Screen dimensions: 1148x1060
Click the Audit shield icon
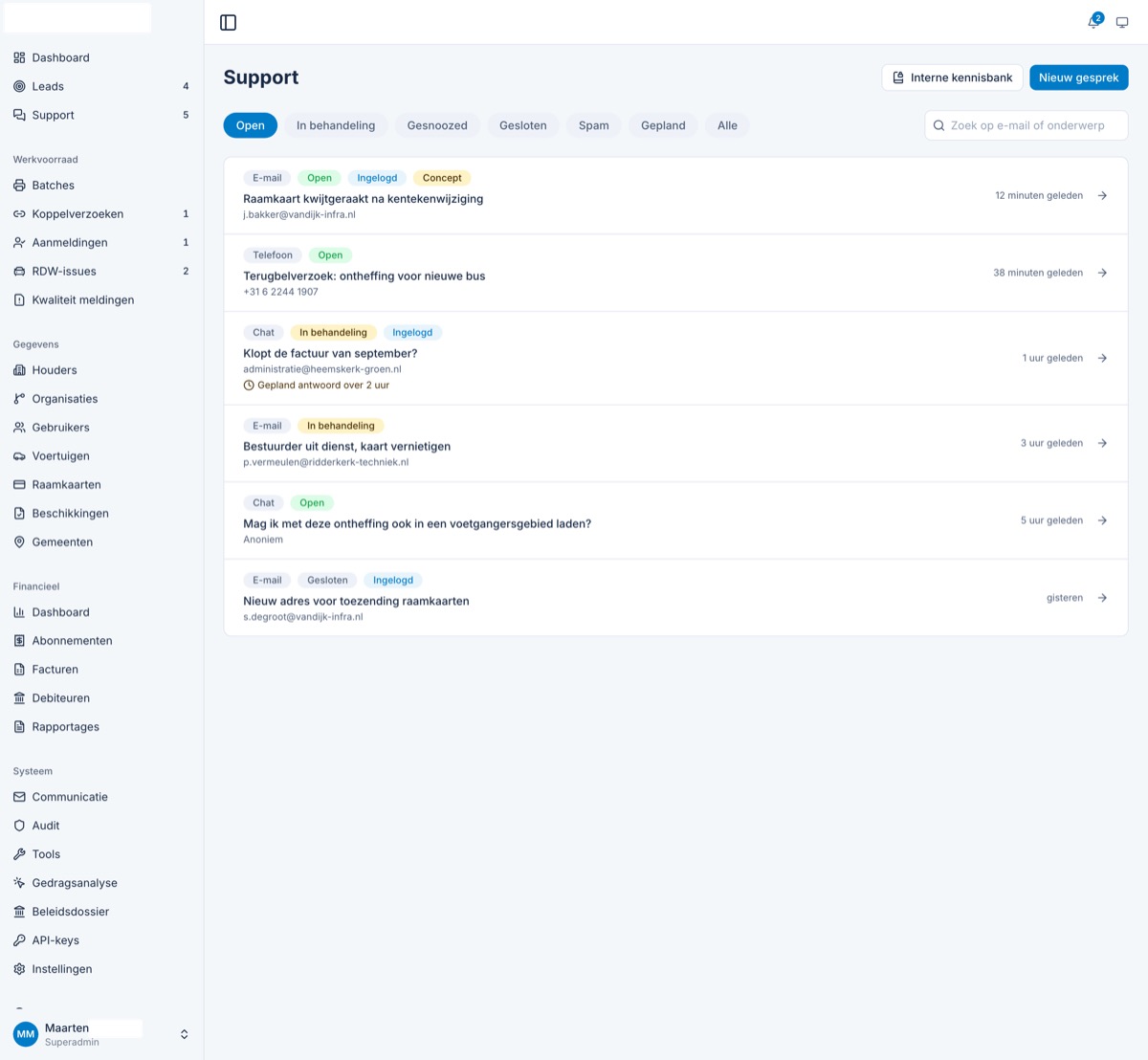coord(19,826)
